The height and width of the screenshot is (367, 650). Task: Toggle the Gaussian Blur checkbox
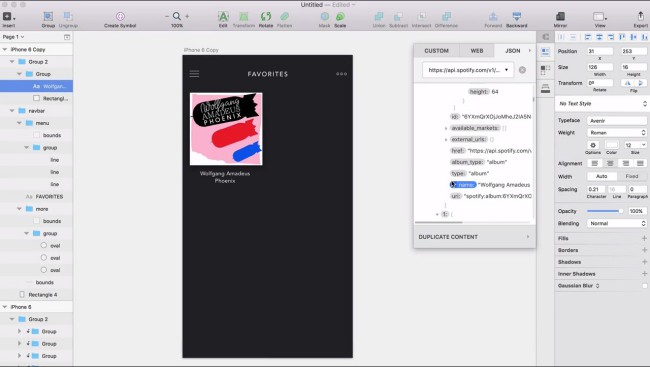coord(645,286)
